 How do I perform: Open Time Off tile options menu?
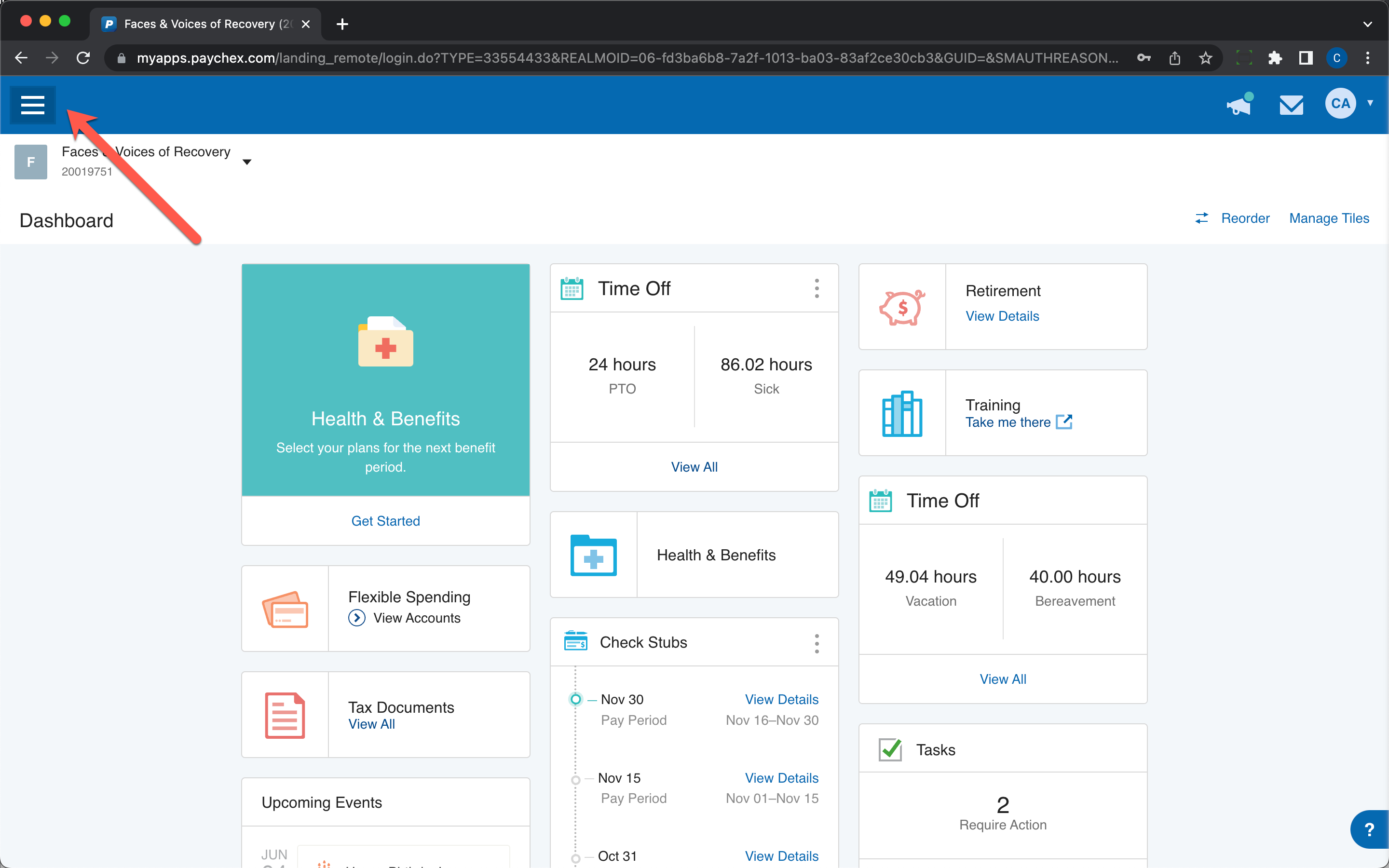pyautogui.click(x=817, y=288)
